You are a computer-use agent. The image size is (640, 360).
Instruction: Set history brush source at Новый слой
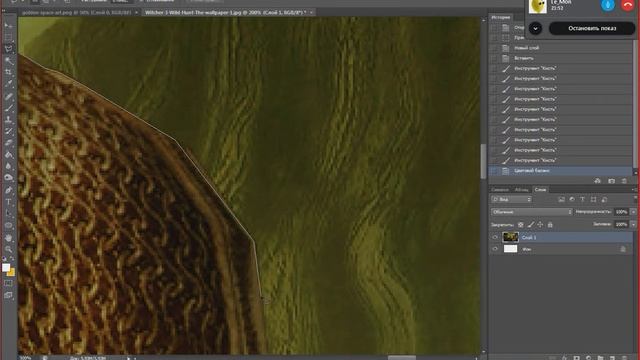pos(494,48)
